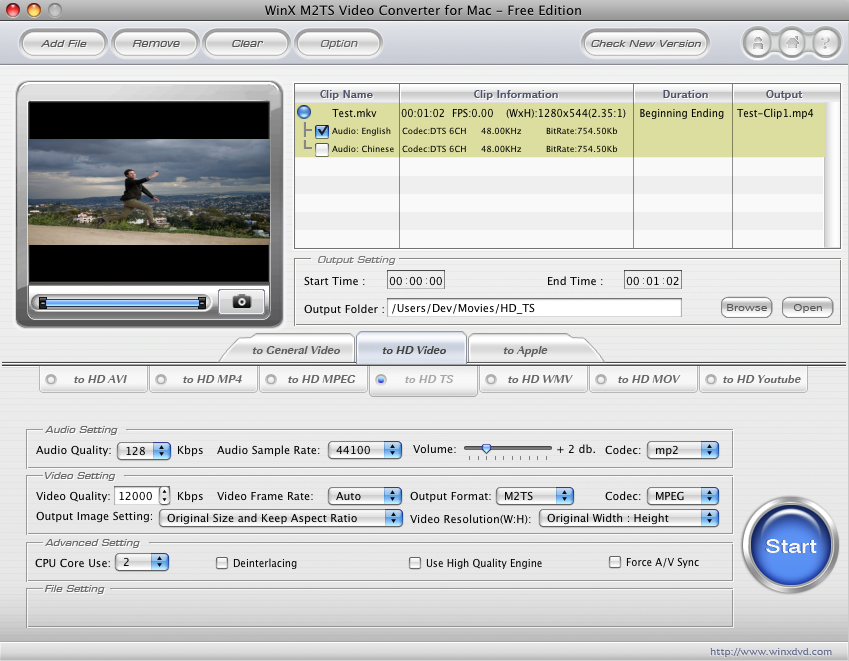
Task: Choose the to HD WMV format
Action: click(x=533, y=379)
